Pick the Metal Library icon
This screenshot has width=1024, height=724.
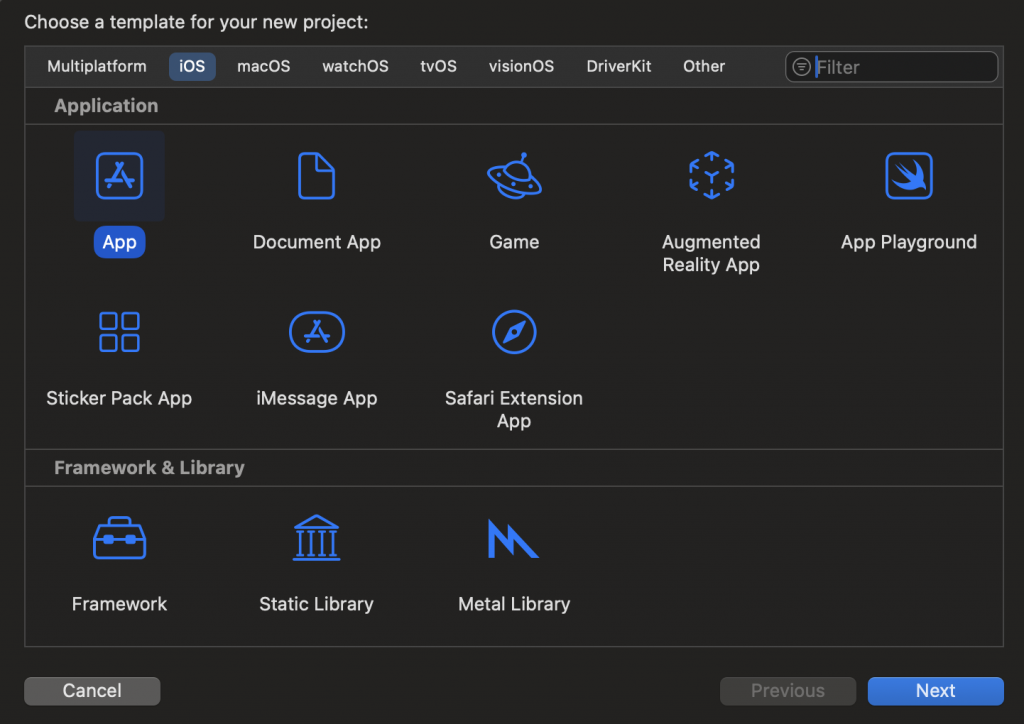coord(513,538)
